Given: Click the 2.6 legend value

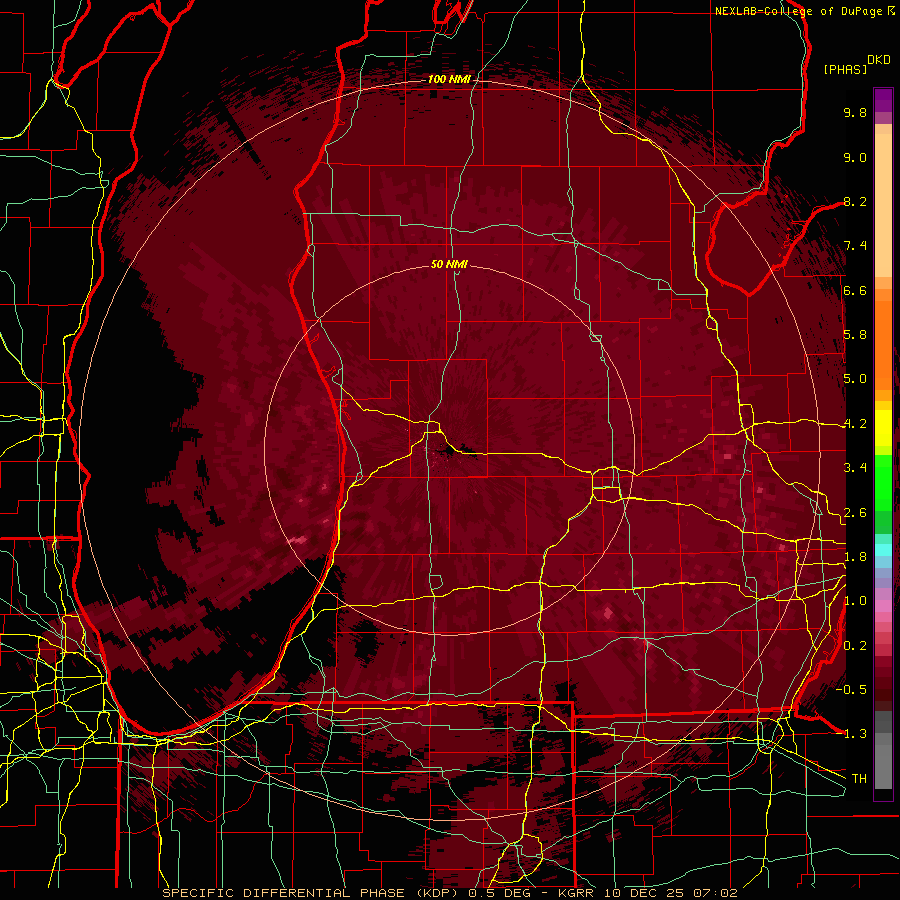Looking at the screenshot, I should [855, 513].
